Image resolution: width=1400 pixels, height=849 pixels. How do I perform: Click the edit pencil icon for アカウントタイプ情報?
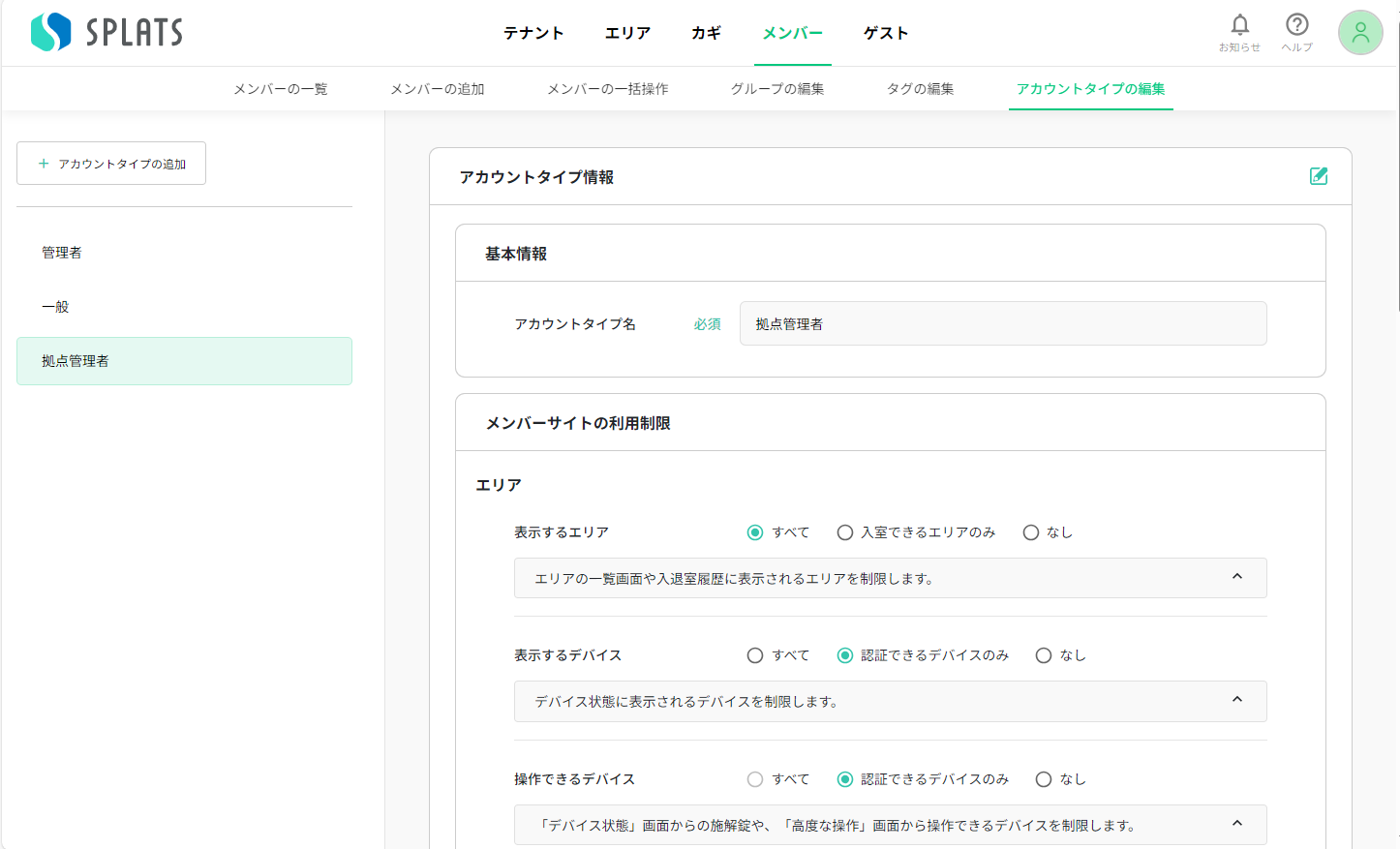[1319, 176]
